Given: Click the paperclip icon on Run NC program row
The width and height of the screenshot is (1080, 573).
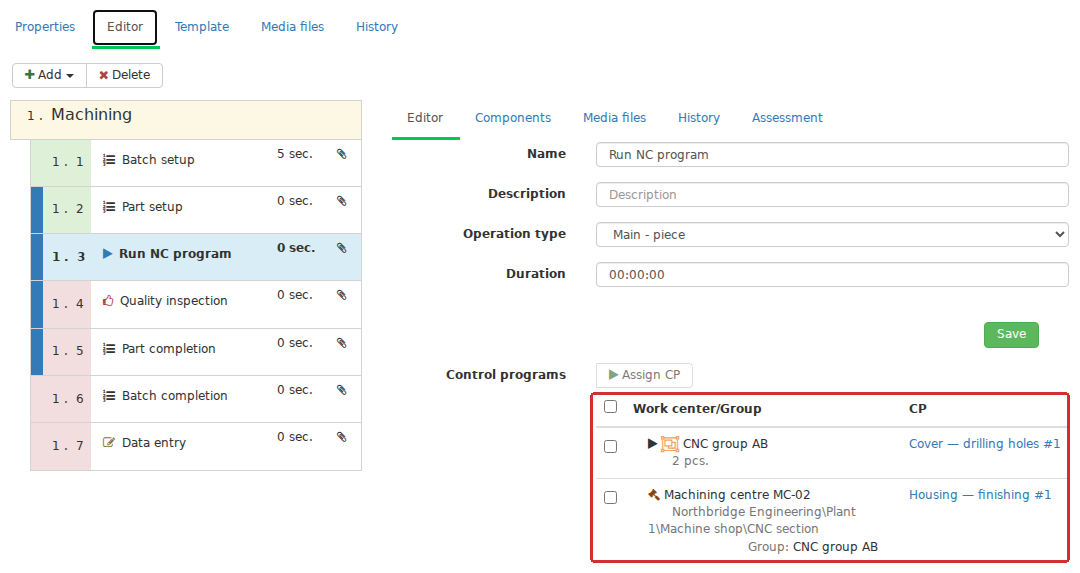Looking at the screenshot, I should [342, 248].
